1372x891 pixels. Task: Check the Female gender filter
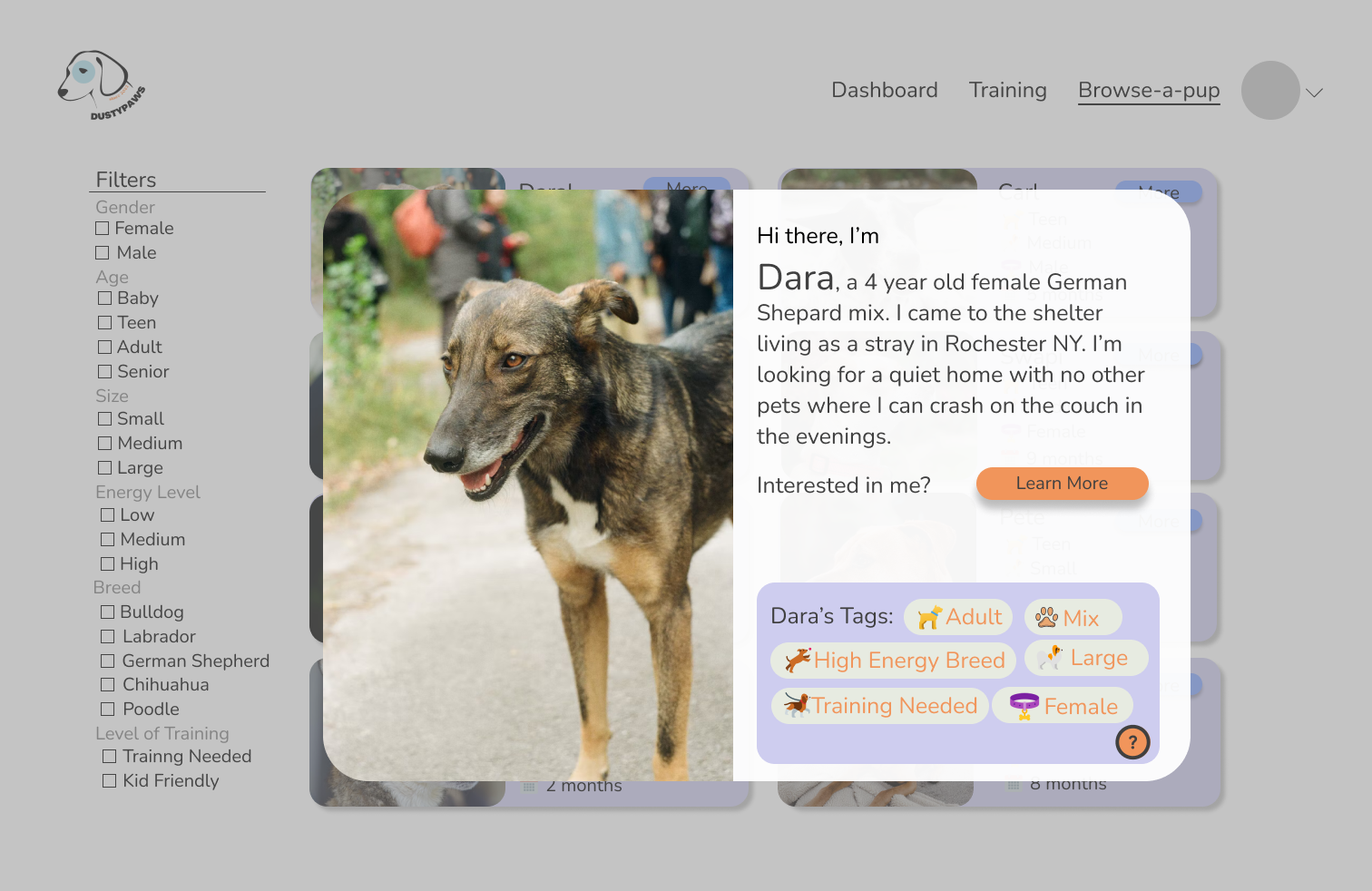click(x=103, y=229)
